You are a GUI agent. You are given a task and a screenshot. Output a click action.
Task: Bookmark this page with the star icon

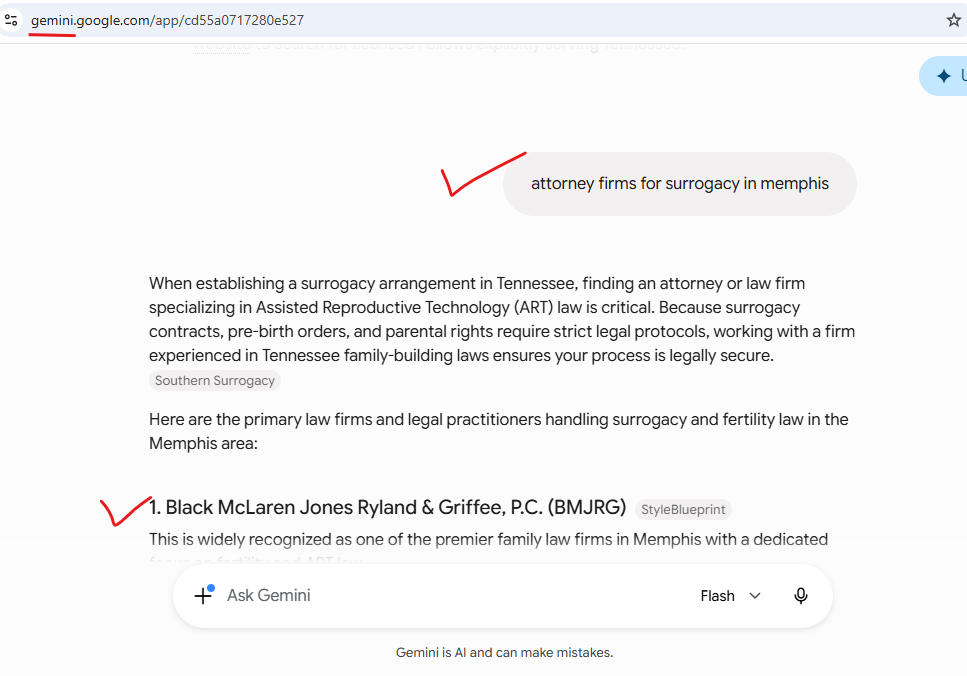point(953,20)
